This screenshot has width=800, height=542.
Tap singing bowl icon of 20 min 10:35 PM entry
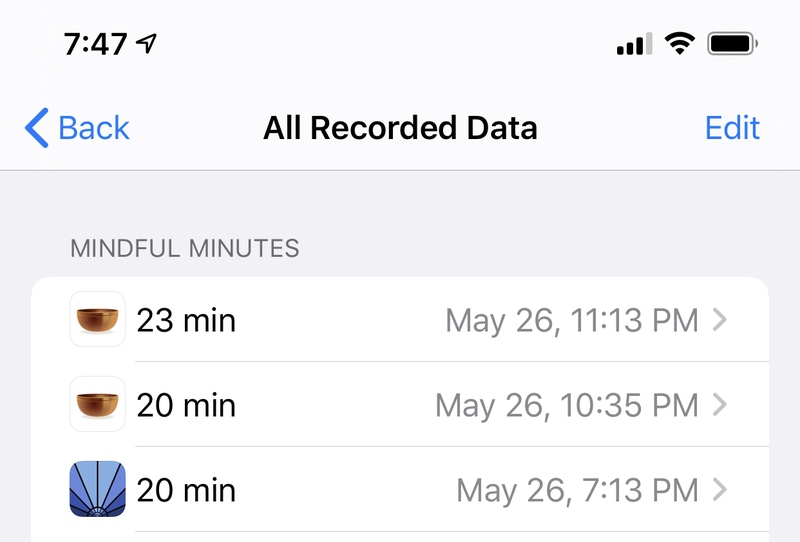point(97,404)
